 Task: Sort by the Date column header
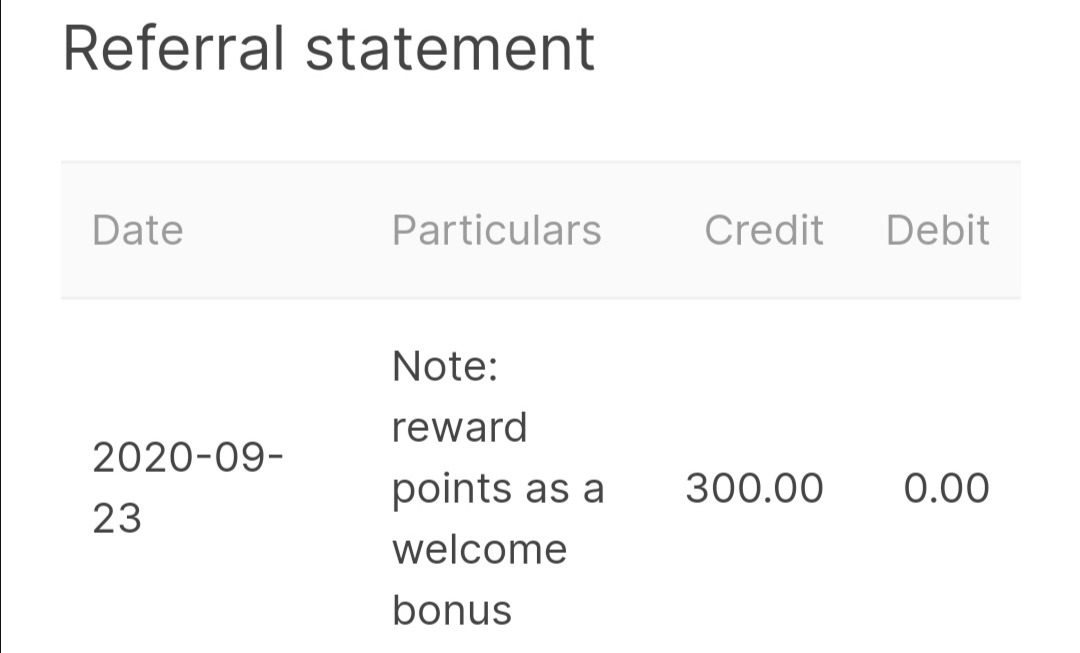(138, 230)
